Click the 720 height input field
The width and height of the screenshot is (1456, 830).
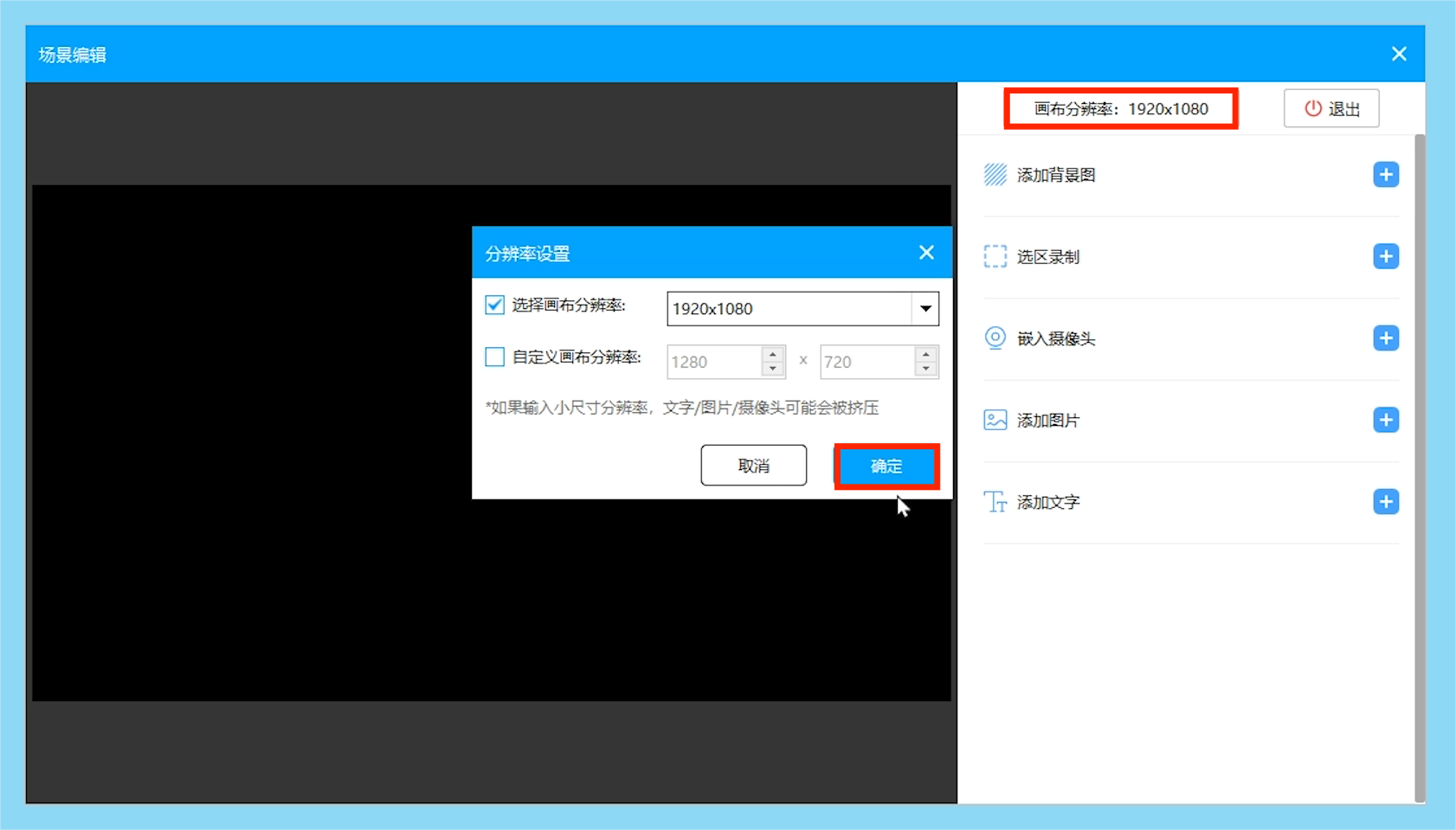tap(866, 362)
